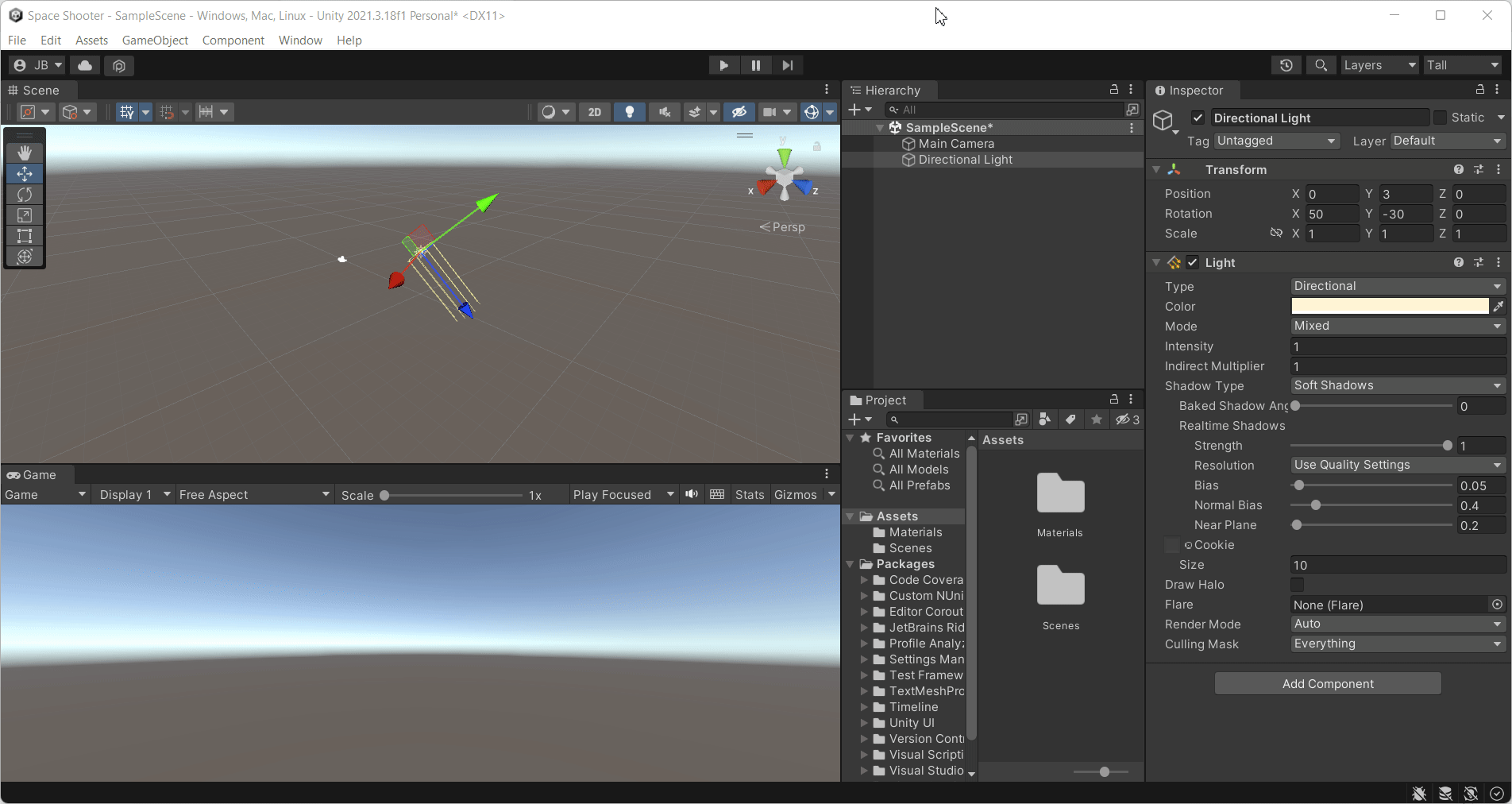Toggle Directional Light active checkbox
Viewport: 1512px width, 804px height.
point(1198,118)
